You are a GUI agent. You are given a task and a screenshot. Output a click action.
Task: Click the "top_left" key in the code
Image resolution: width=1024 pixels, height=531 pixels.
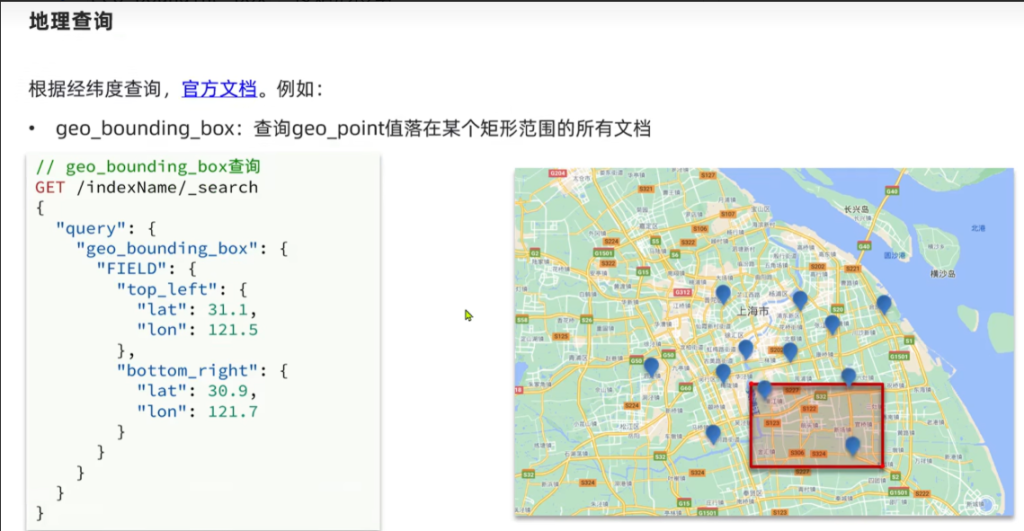pos(155,288)
